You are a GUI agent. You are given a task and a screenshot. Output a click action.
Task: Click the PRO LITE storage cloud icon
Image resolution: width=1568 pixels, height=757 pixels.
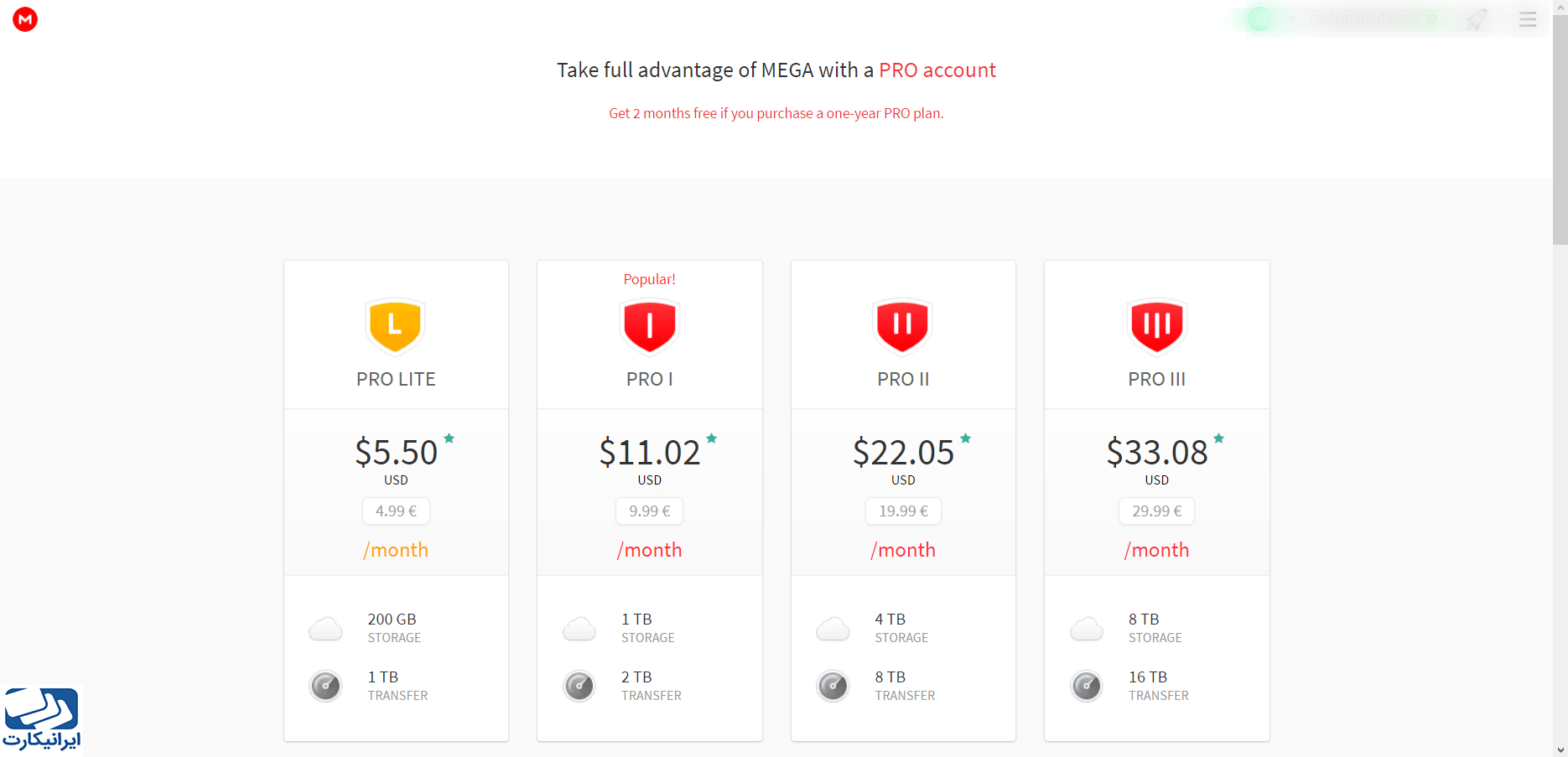[325, 629]
